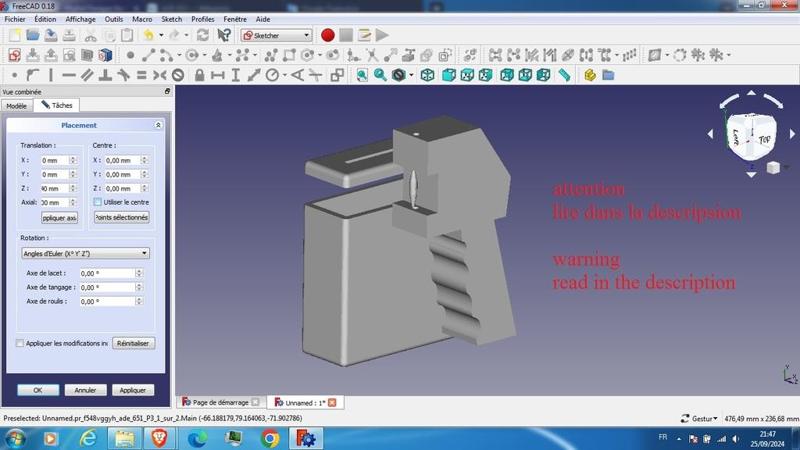
Task: Open the Gestur navigation style dropdown
Action: (x=705, y=418)
